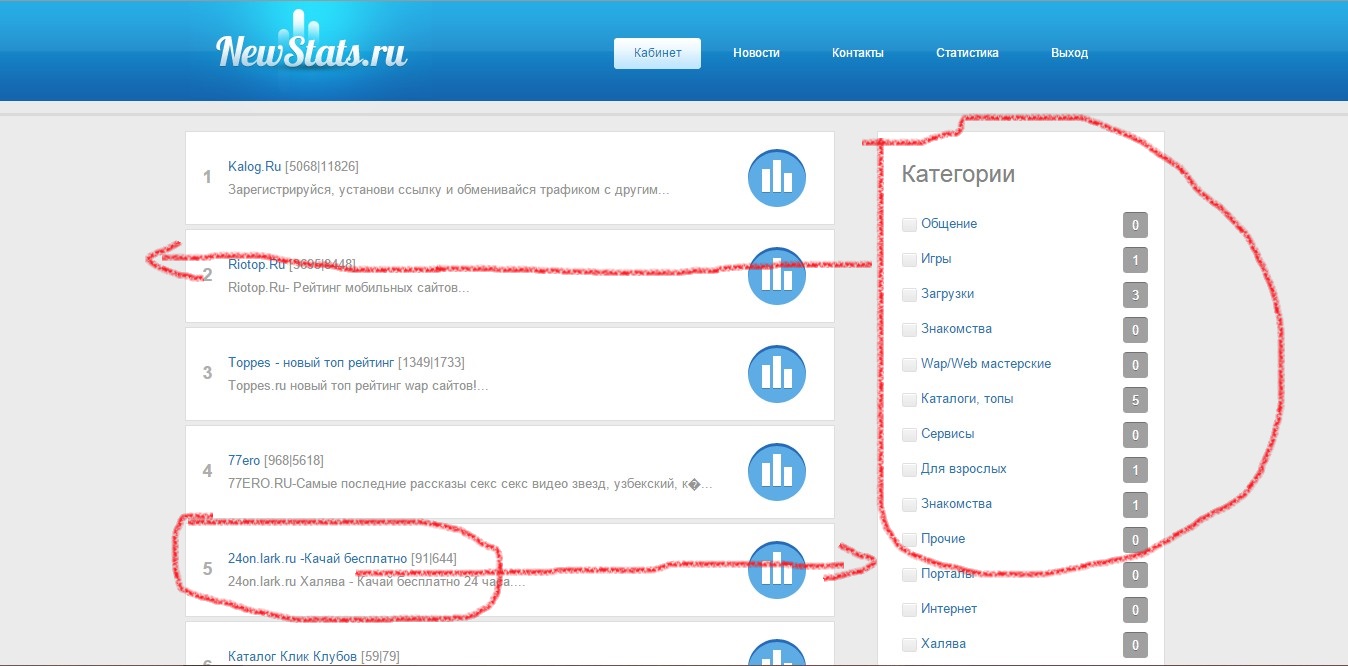The width and height of the screenshot is (1348, 666).
Task: Enable the Игры category checkbox
Action: pos(909,259)
